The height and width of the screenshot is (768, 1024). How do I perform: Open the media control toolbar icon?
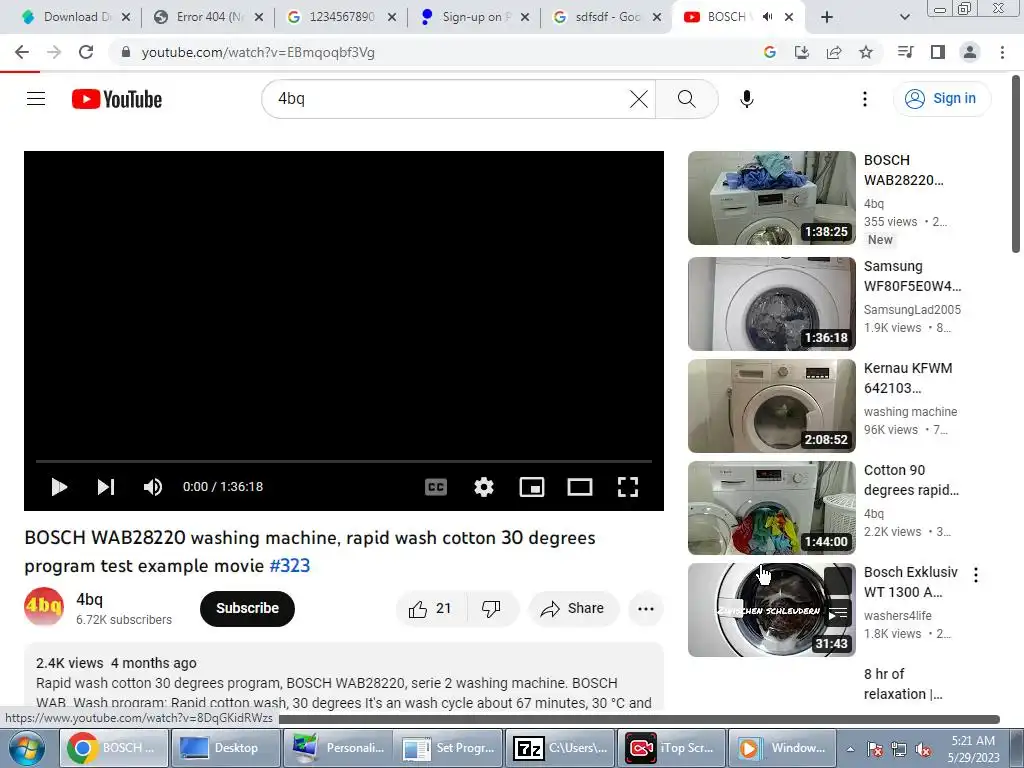tap(905, 52)
